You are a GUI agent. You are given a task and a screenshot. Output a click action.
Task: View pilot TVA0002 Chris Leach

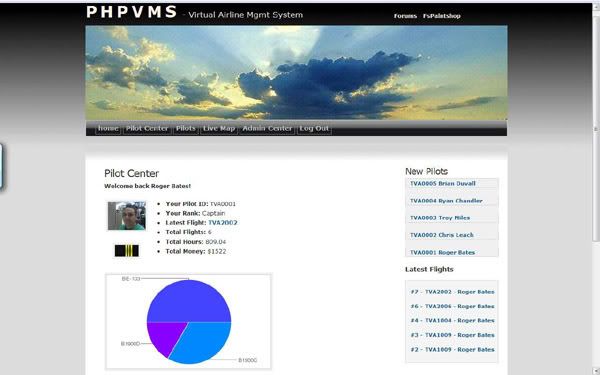tap(442, 235)
